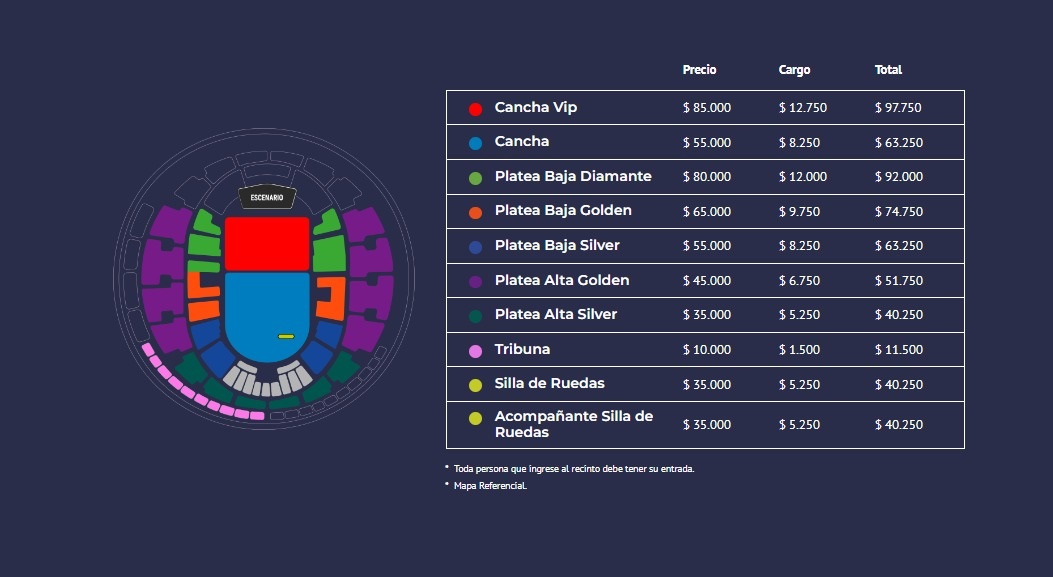Click the orange Platea Baja Golden dot
1053x577 pixels.
[x=475, y=212]
